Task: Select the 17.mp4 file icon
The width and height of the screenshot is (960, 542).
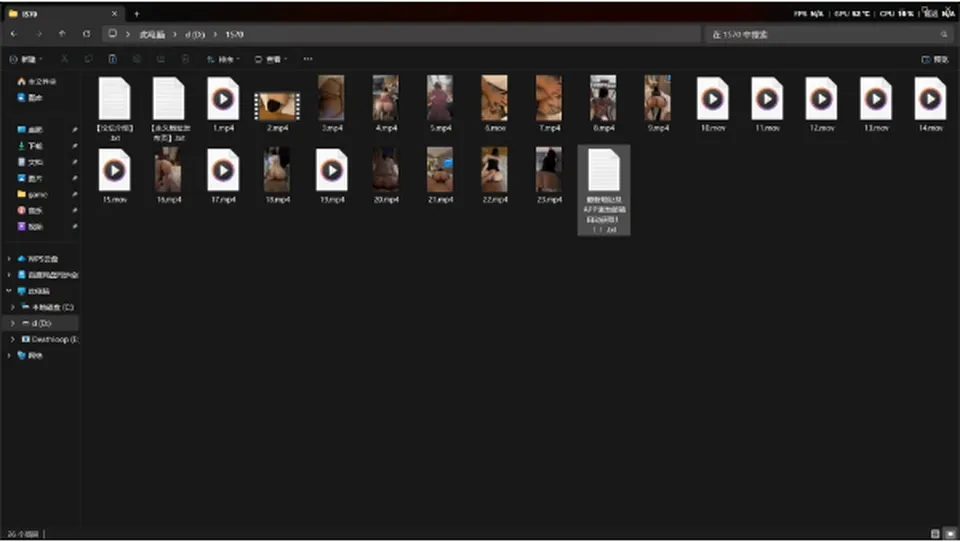Action: [x=223, y=170]
